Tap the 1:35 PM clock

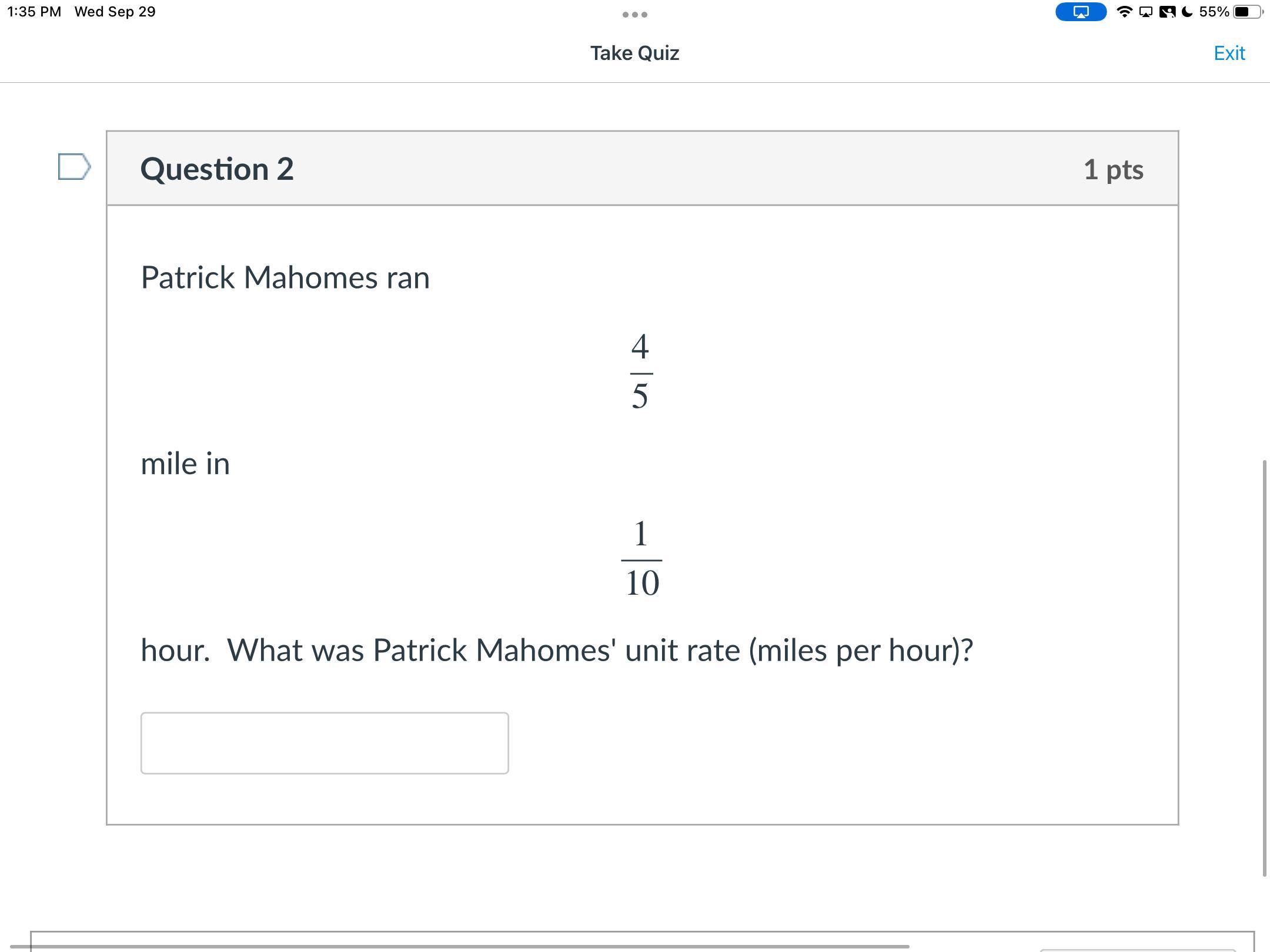coord(34,12)
